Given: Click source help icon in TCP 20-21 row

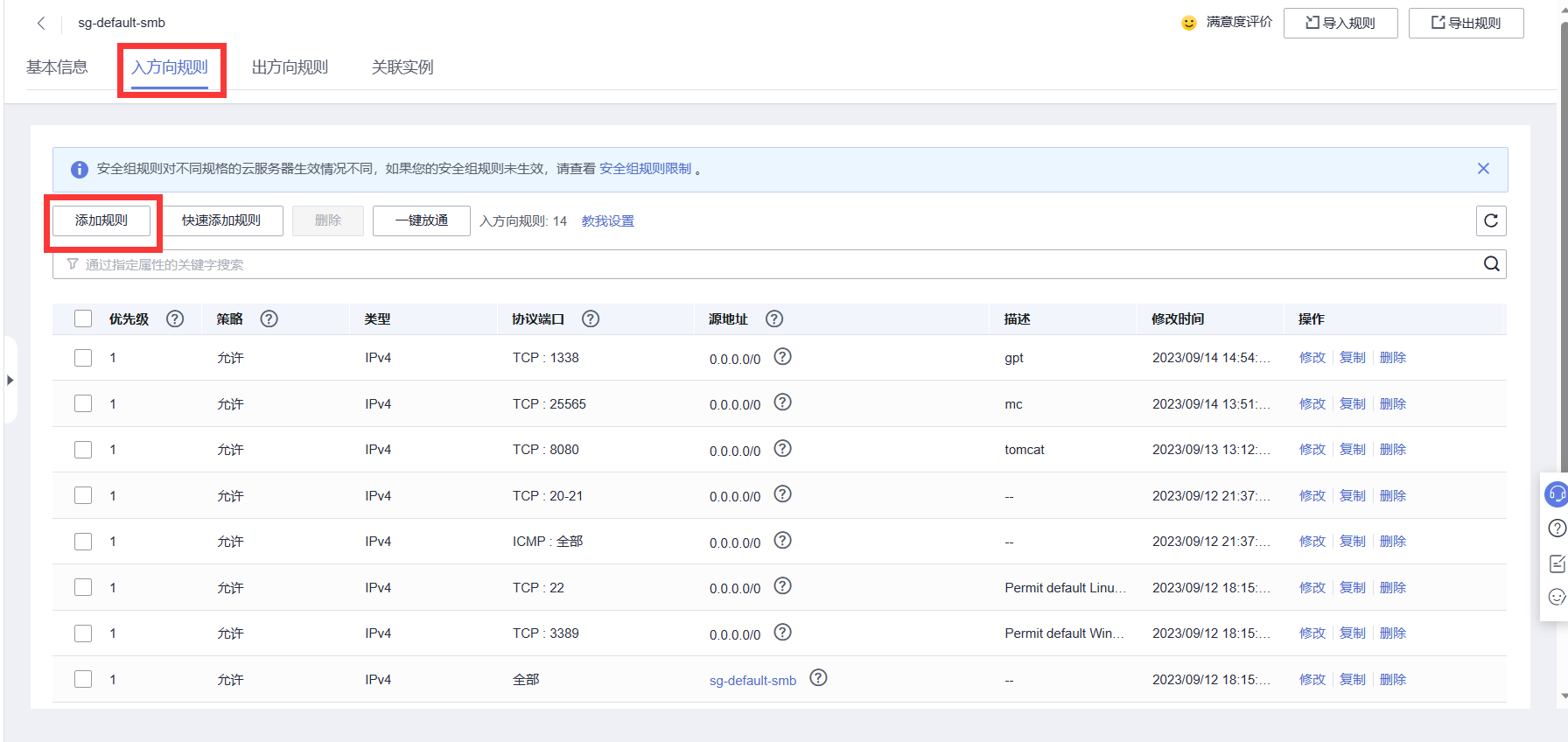Looking at the screenshot, I should pos(783,493).
